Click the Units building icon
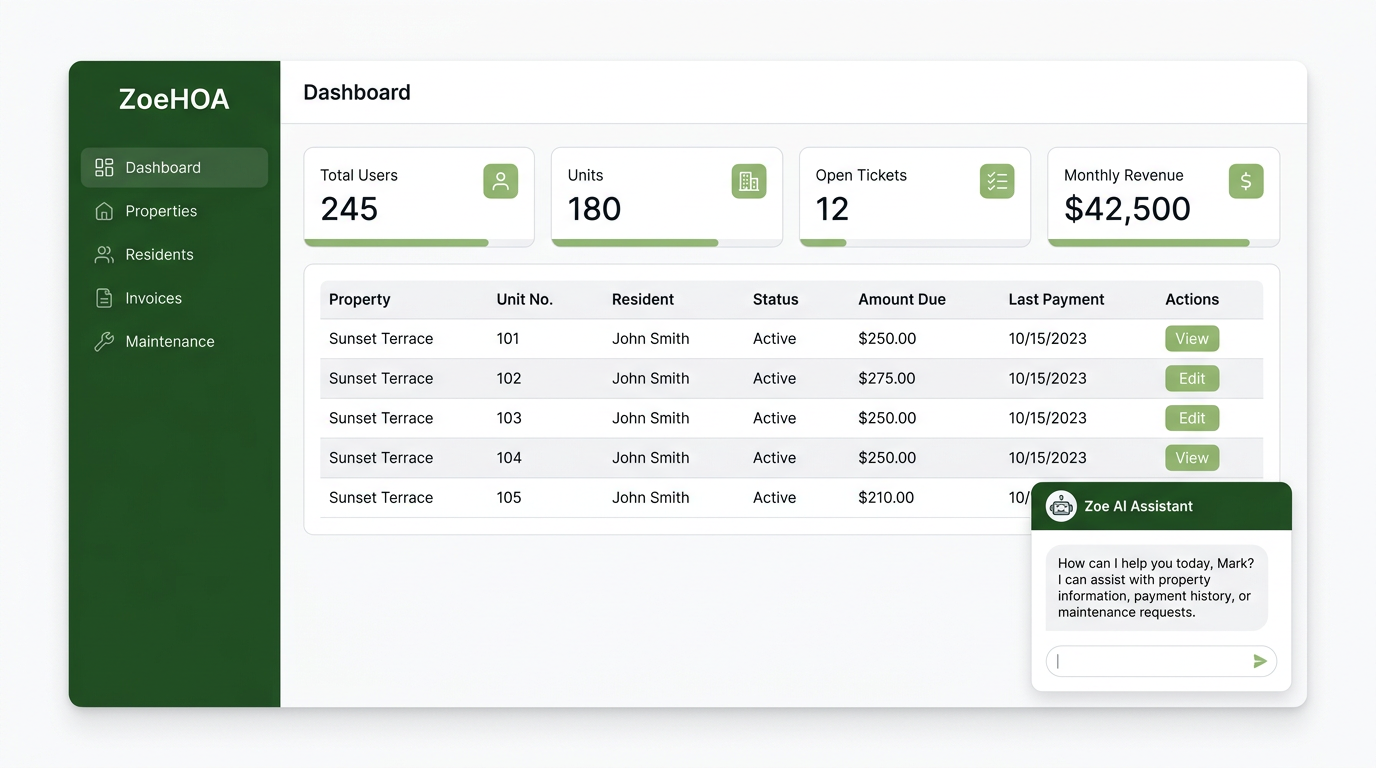This screenshot has height=768, width=1376. point(749,181)
